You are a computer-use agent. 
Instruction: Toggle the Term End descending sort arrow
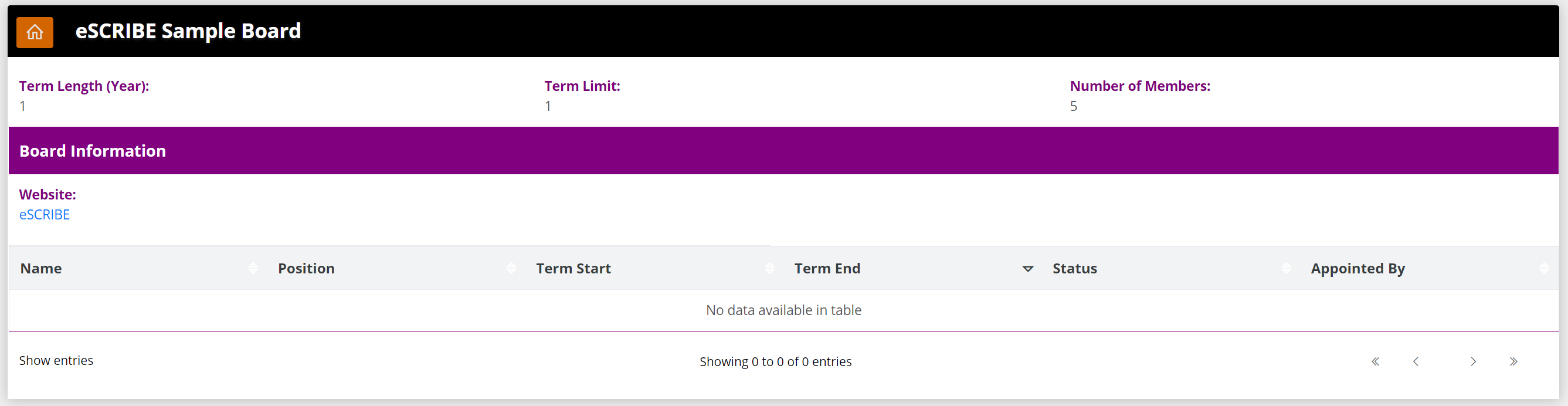[x=1027, y=269]
